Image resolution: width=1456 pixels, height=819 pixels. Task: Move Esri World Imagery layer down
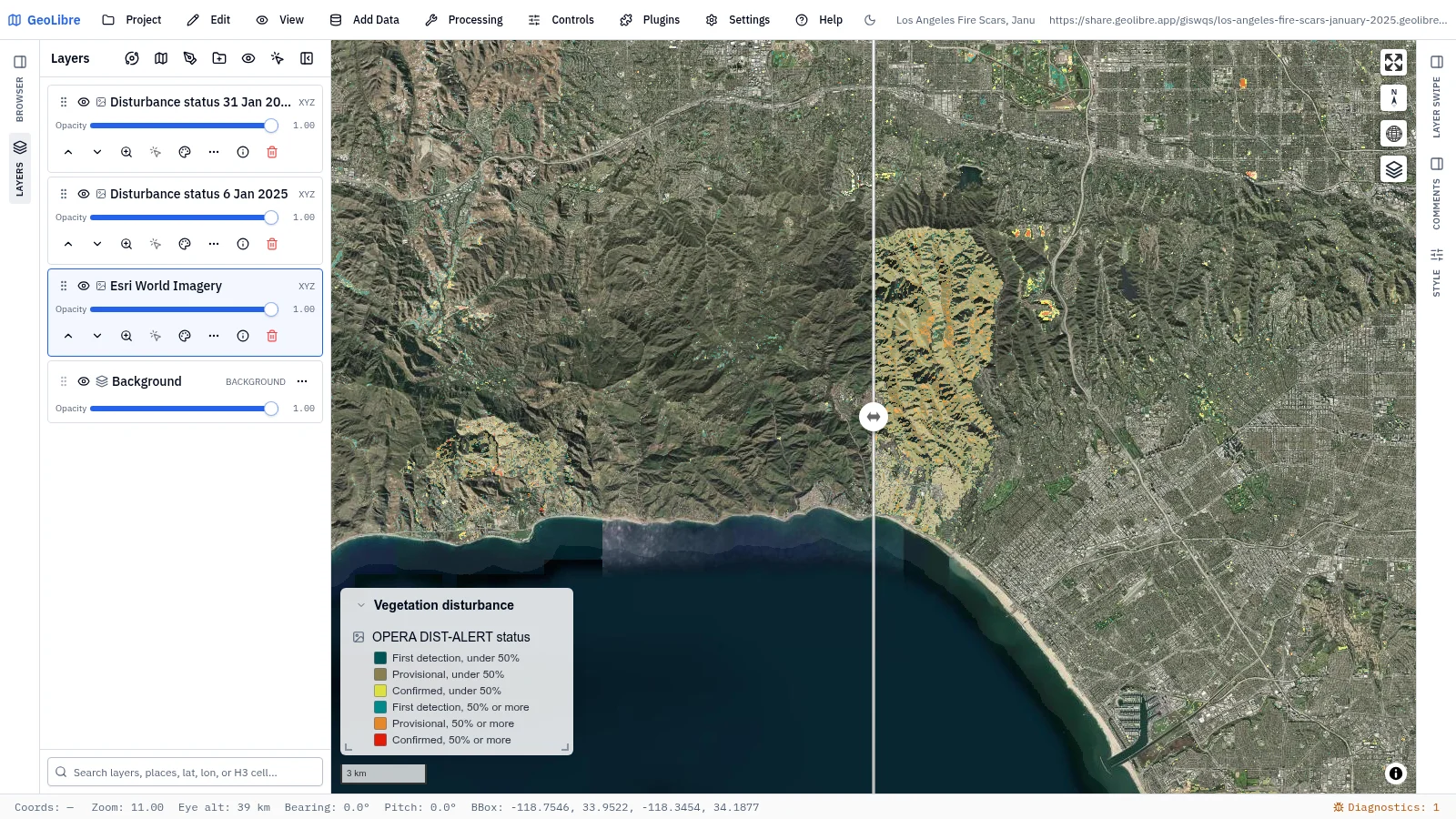pos(97,336)
